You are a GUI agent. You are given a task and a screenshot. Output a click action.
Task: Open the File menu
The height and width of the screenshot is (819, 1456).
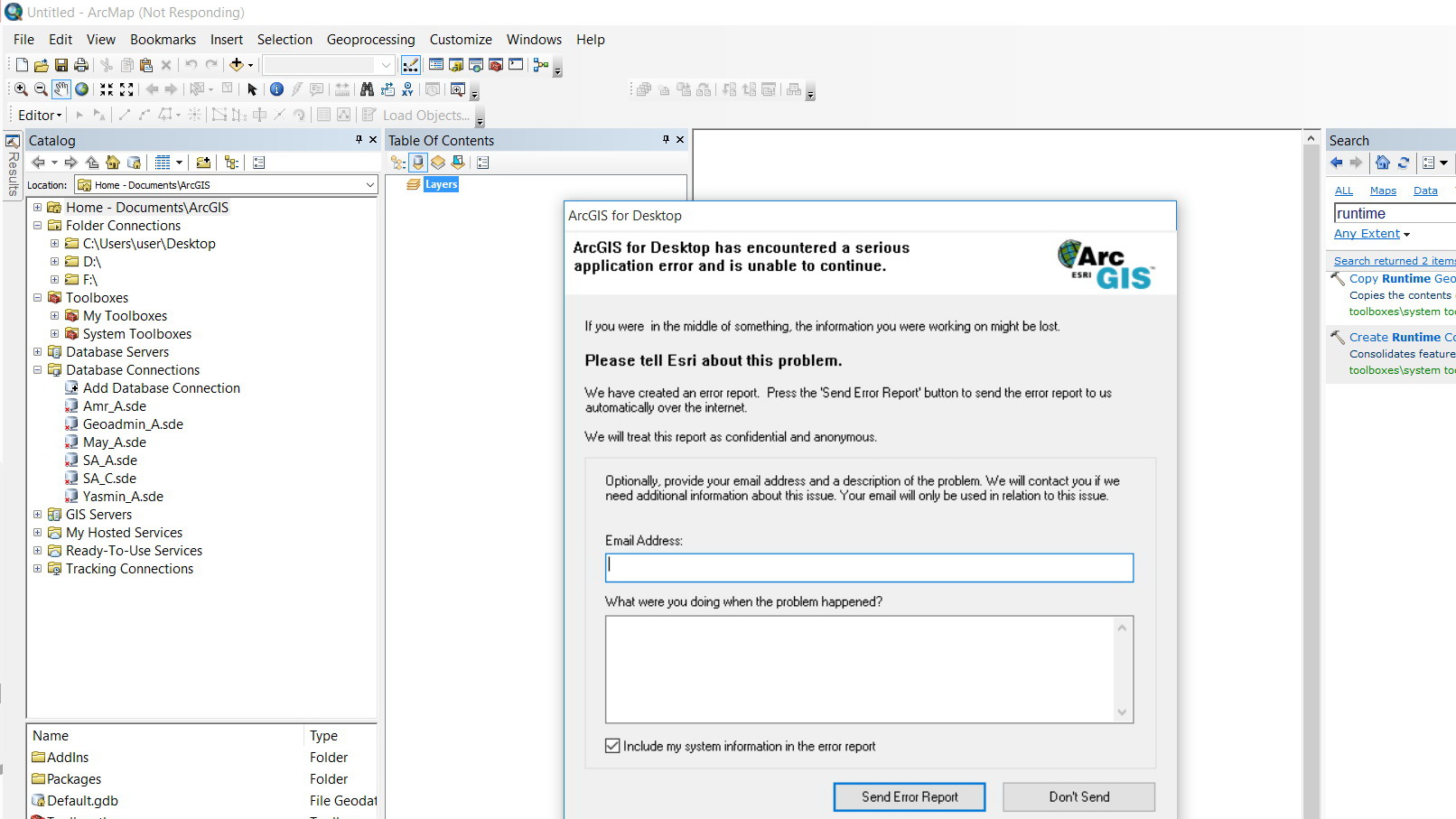click(x=23, y=40)
